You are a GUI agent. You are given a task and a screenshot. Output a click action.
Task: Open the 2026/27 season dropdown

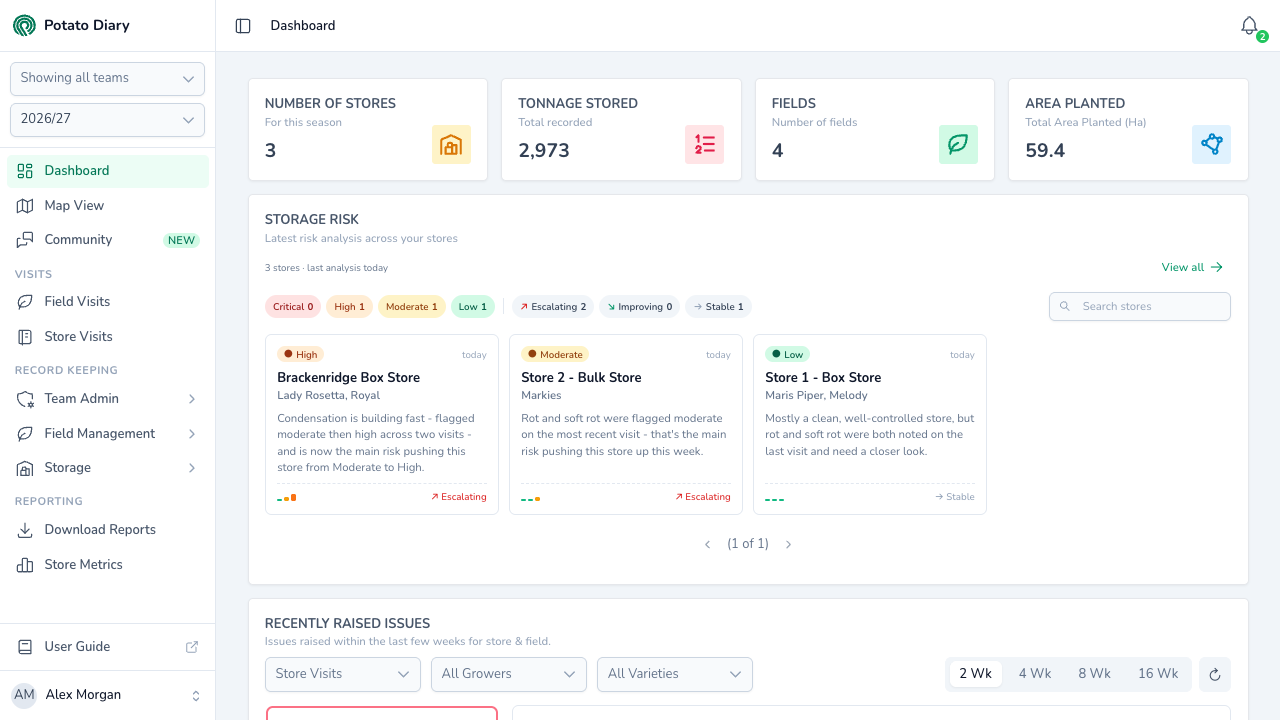[x=107, y=120]
